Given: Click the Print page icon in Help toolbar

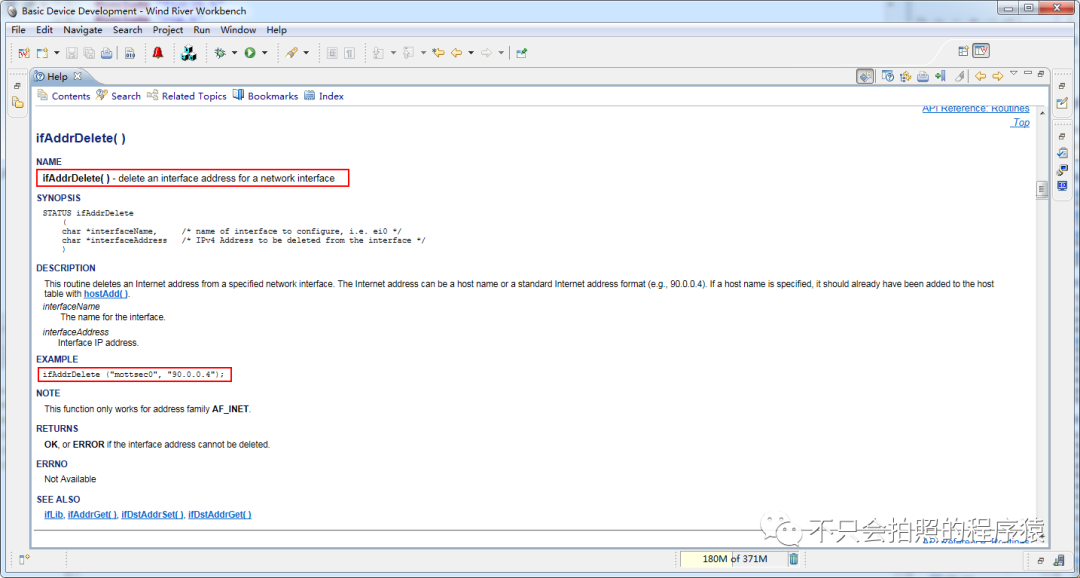Looking at the screenshot, I should [923, 76].
